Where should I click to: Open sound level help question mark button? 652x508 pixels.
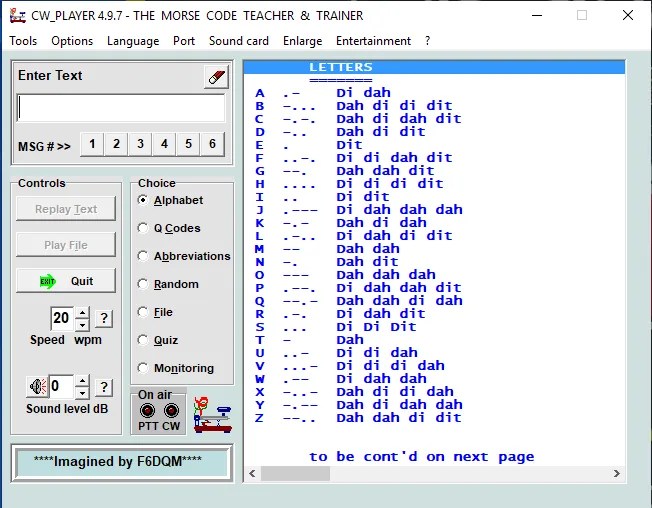pyautogui.click(x=104, y=387)
